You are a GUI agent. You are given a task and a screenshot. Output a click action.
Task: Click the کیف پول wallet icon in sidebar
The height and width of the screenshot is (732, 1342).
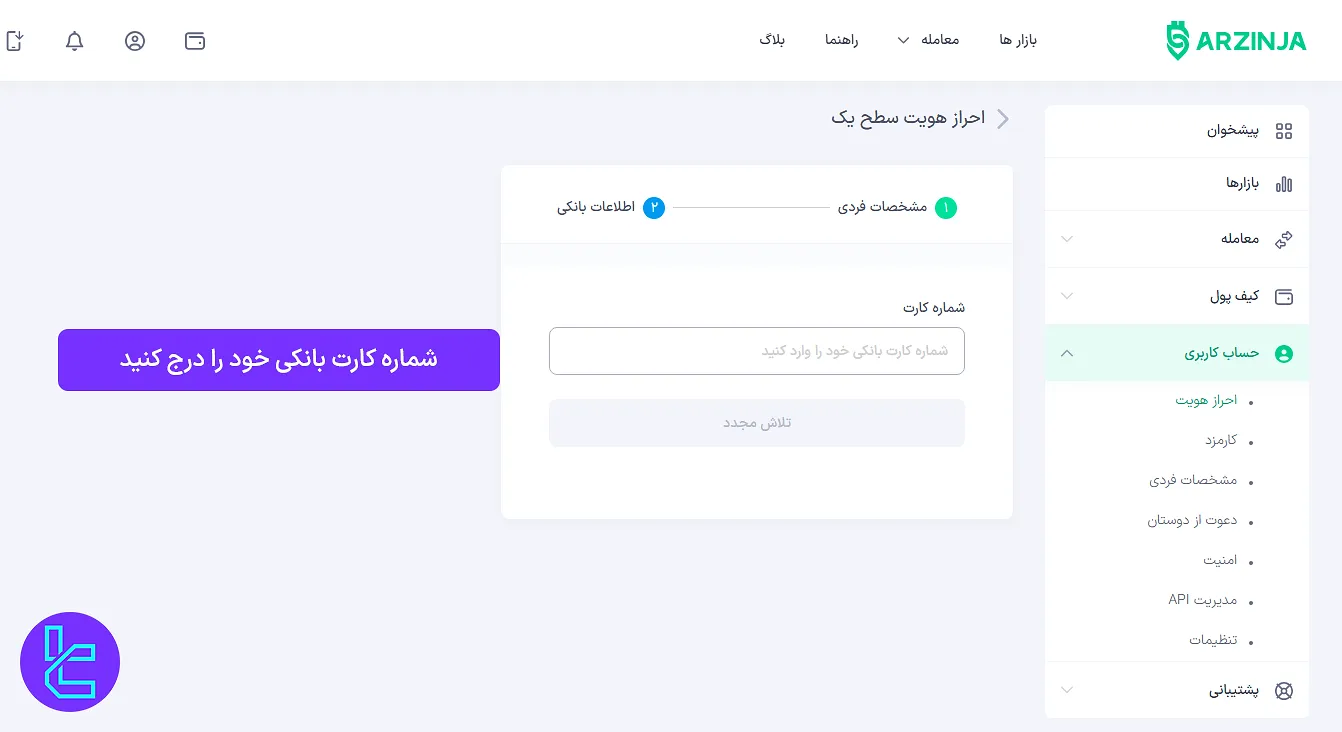point(1285,296)
